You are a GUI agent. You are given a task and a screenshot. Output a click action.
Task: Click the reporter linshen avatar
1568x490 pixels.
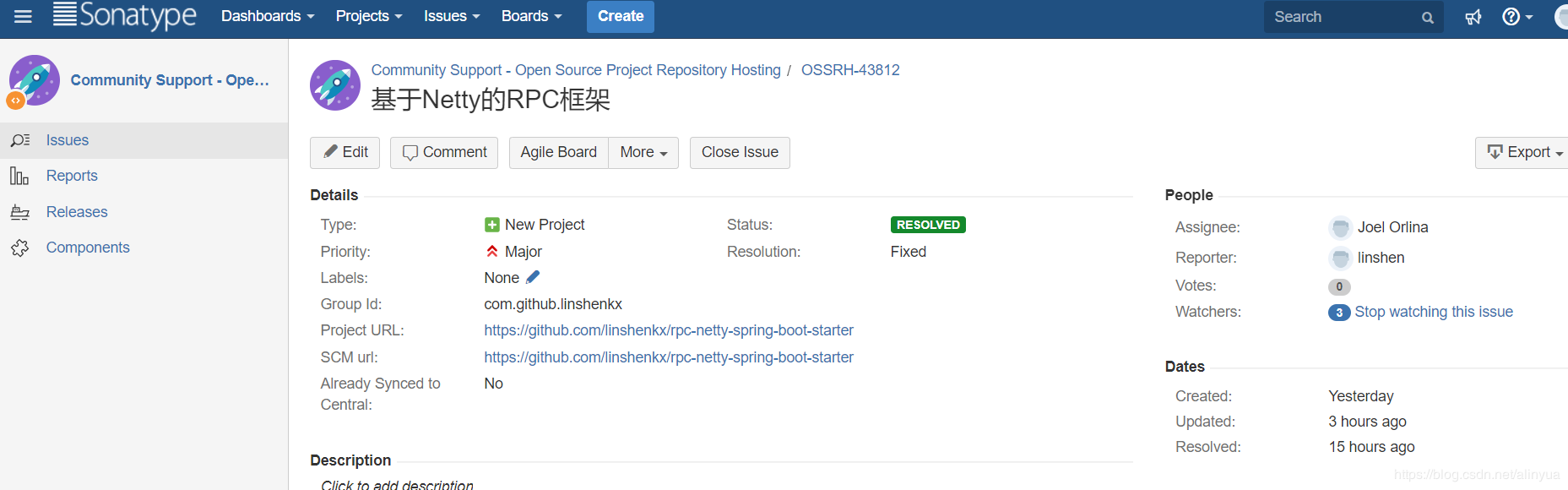tap(1340, 258)
